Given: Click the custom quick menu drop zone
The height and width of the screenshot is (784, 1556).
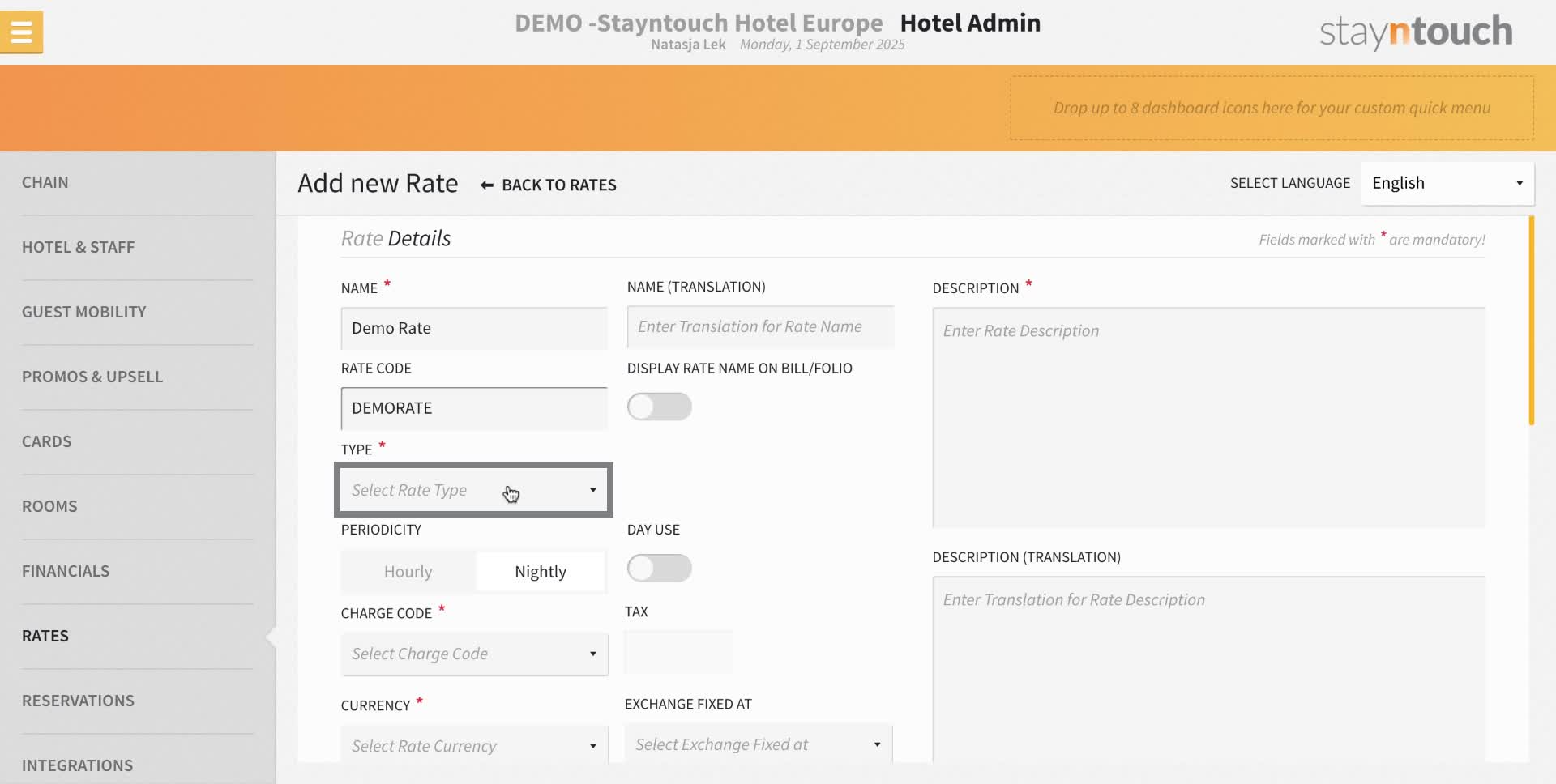Looking at the screenshot, I should coord(1272,108).
